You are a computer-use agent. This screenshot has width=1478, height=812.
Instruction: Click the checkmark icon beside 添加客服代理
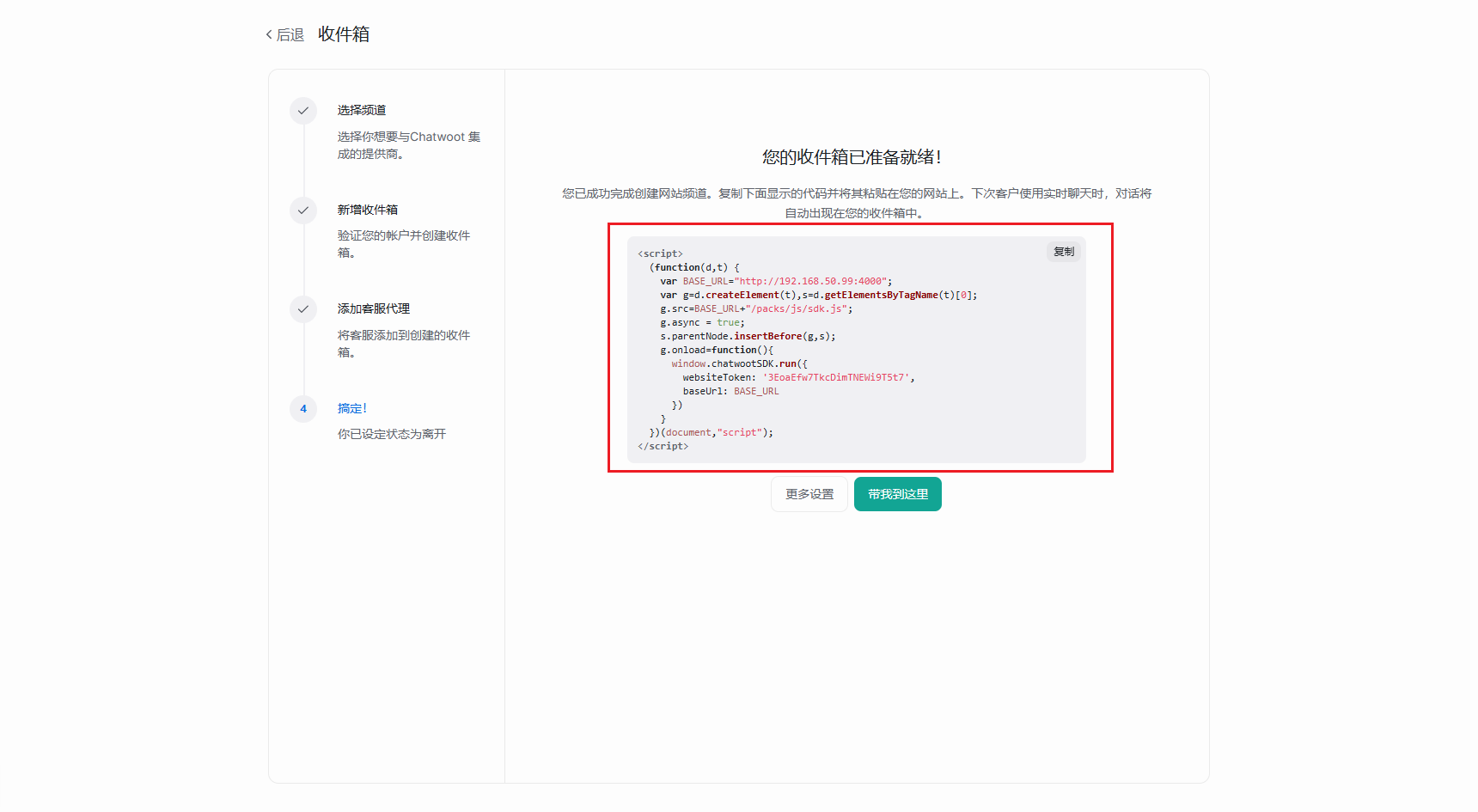(303, 309)
